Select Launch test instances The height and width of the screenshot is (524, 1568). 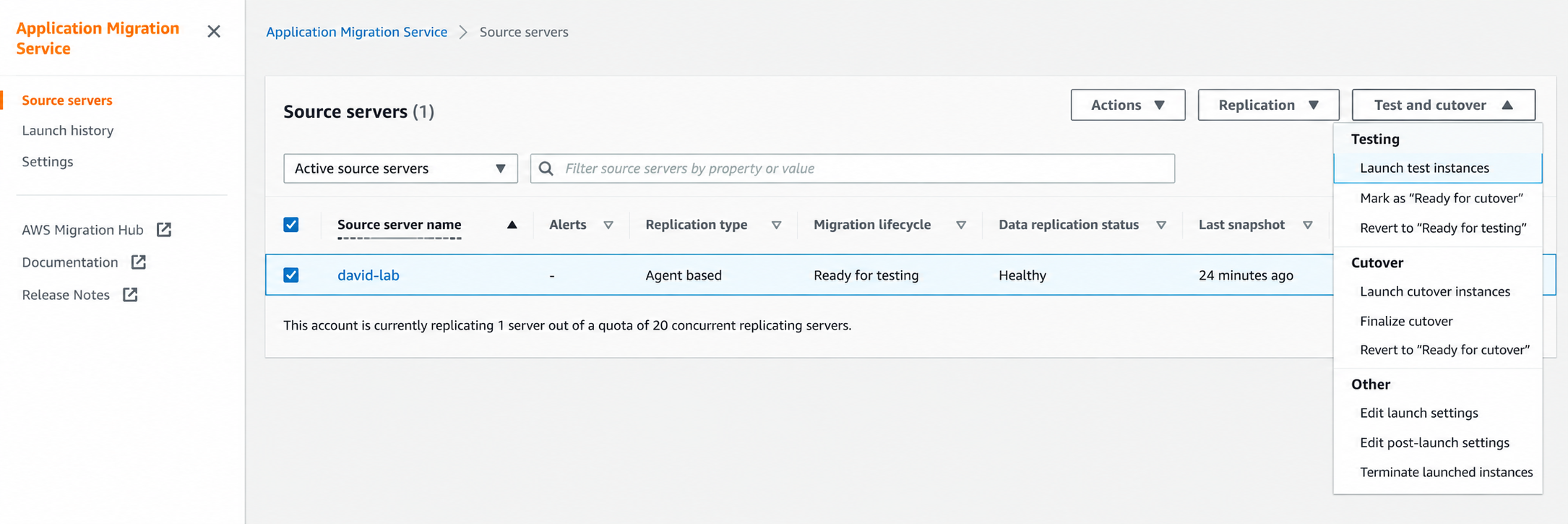(1437, 168)
